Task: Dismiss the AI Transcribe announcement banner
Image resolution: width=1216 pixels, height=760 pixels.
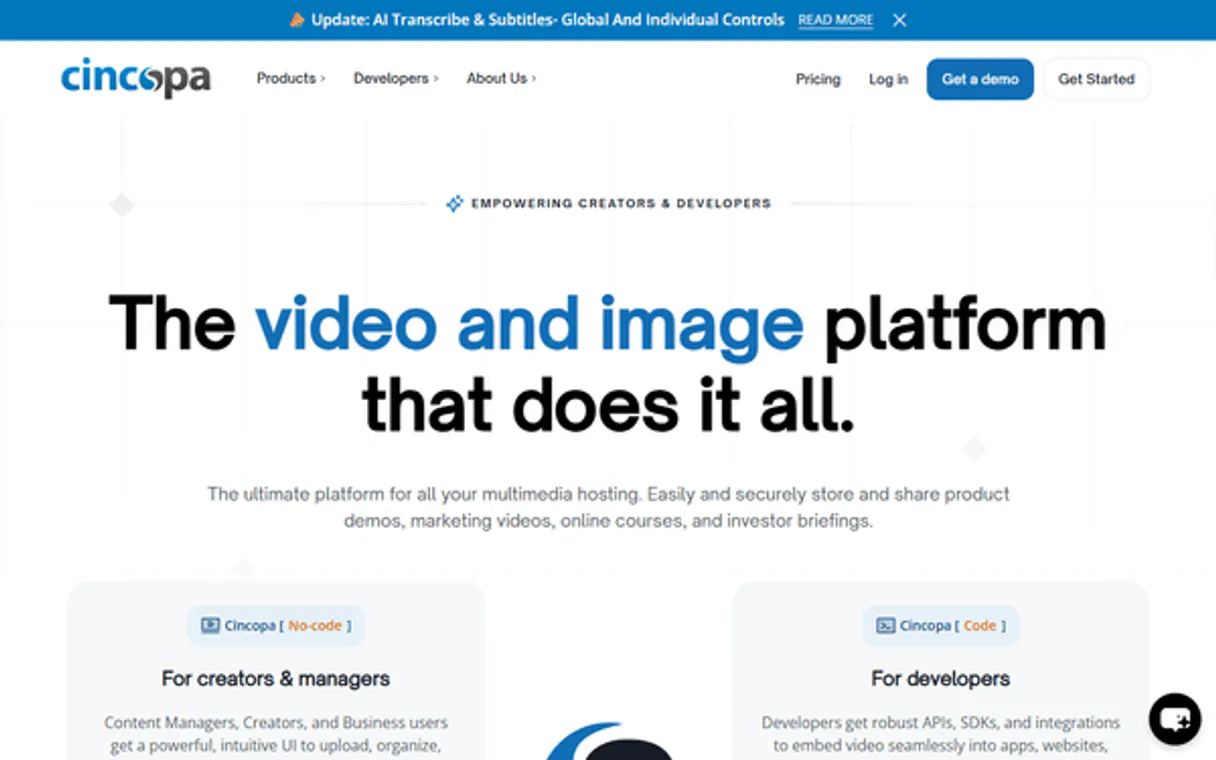Action: pos(899,20)
